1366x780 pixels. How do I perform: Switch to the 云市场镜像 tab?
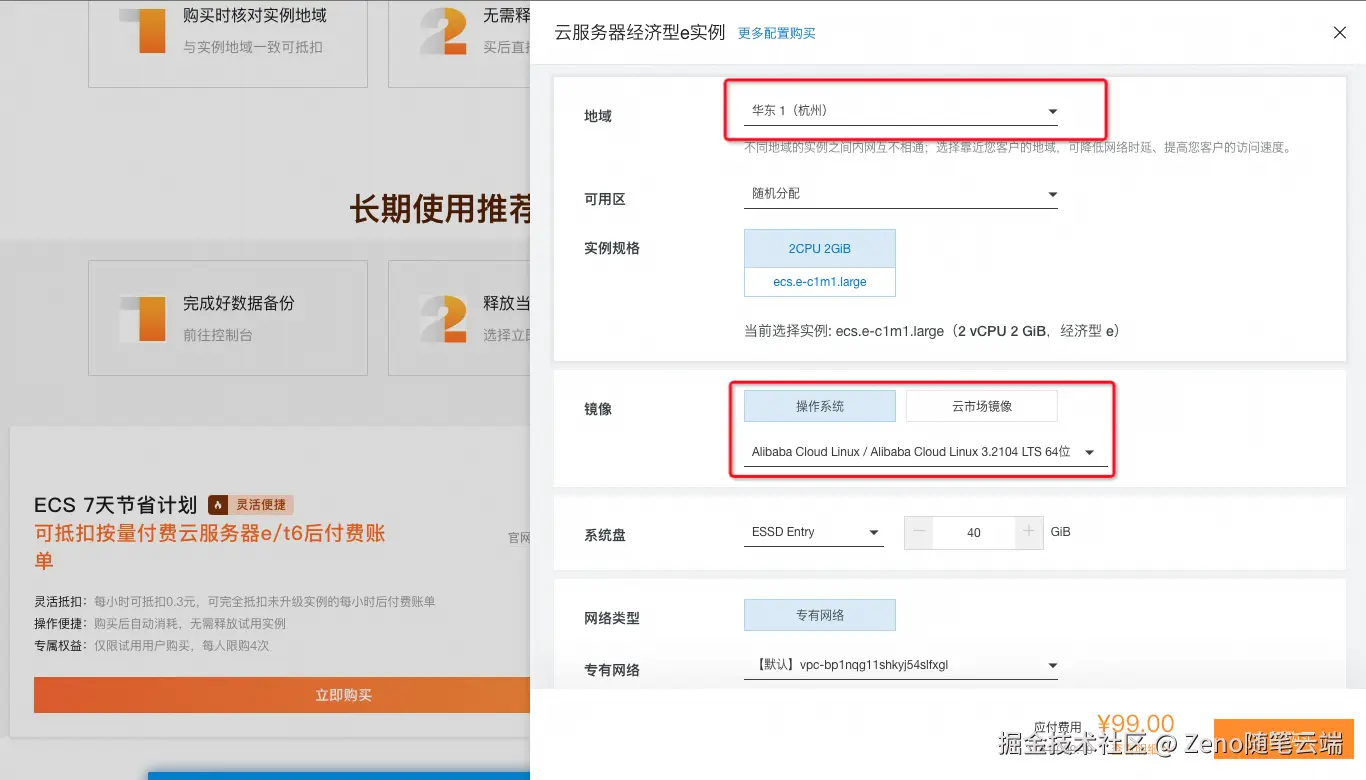[982, 406]
